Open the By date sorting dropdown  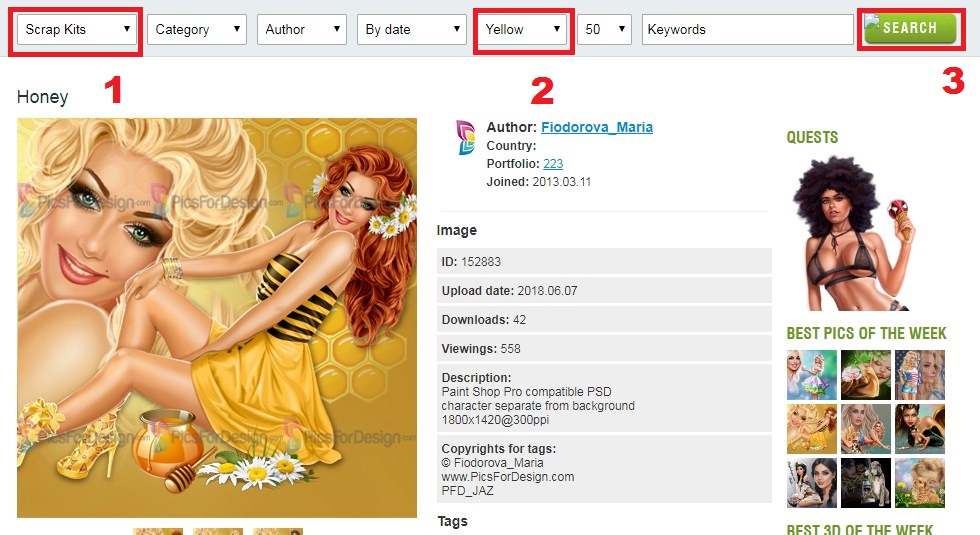[412, 29]
